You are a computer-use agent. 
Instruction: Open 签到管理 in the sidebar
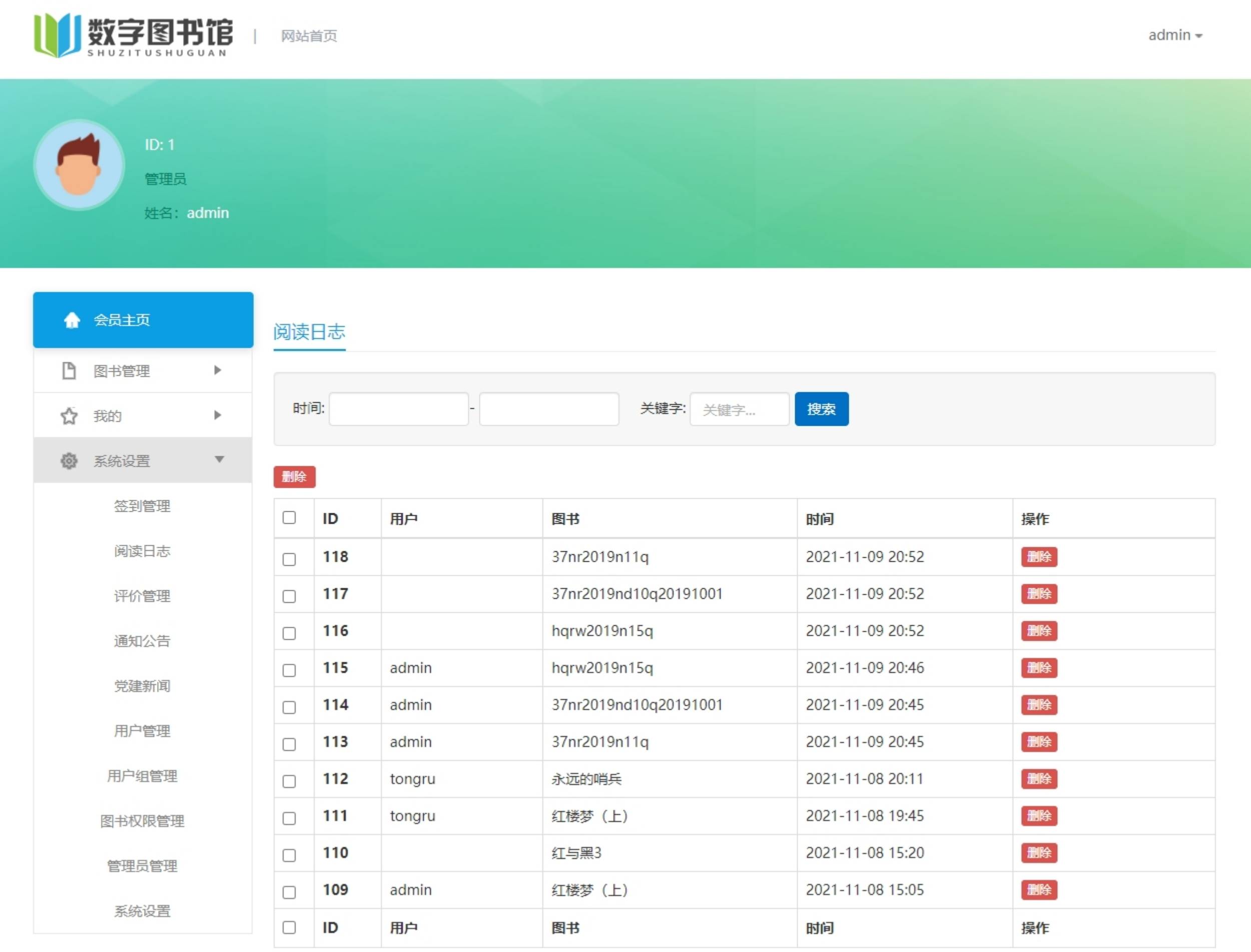point(142,506)
